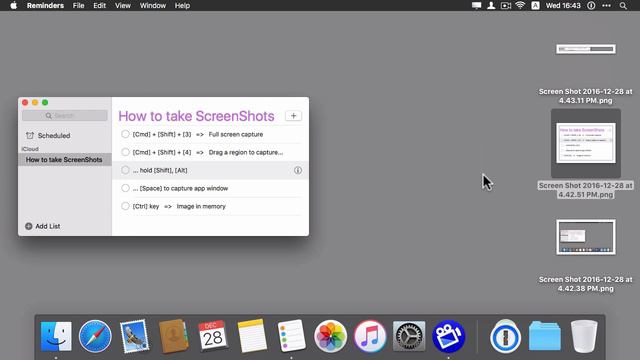The width and height of the screenshot is (640, 360).
Task: Select desktop screenshot thumbnail 4.42.51 PM
Action: tap(586, 143)
